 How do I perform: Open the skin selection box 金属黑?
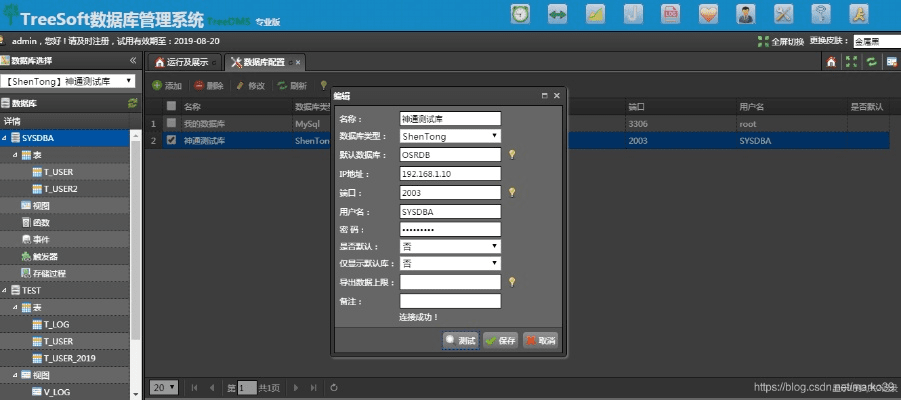coord(877,41)
